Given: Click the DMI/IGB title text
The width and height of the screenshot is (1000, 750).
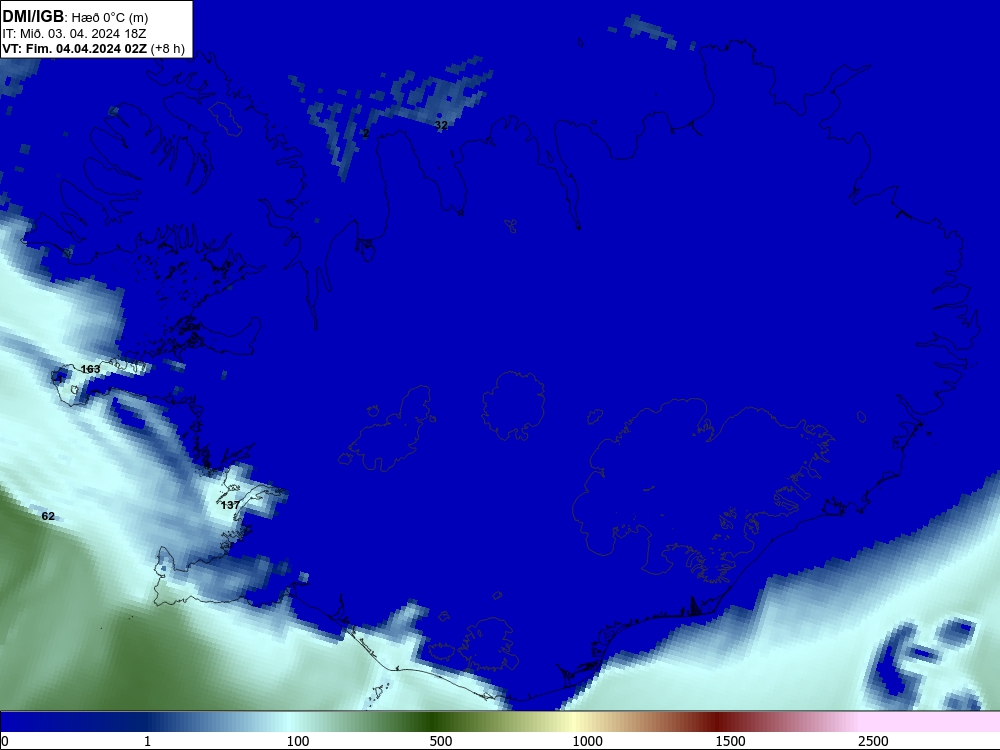Looking at the screenshot, I should (34, 16).
